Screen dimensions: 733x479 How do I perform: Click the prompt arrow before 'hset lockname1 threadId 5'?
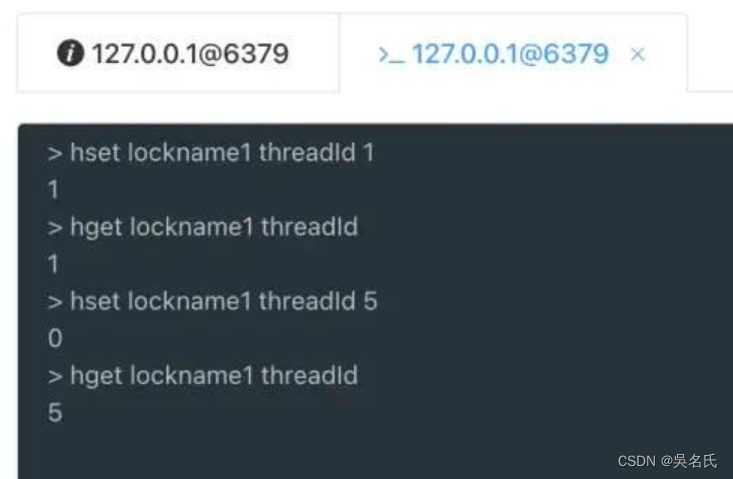[x=55, y=302]
